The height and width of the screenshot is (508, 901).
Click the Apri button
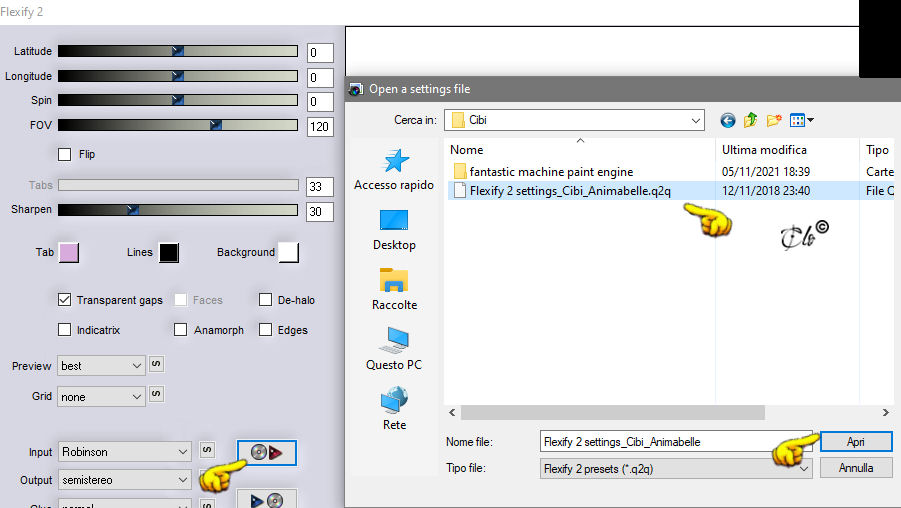[856, 442]
